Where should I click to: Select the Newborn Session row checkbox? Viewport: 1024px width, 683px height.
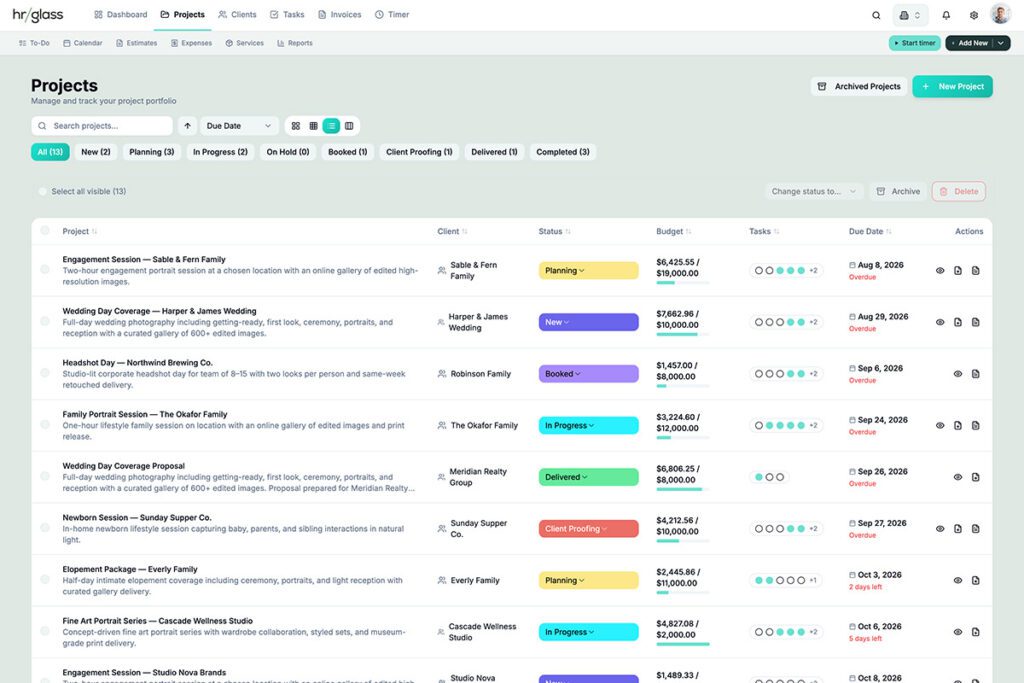point(45,528)
